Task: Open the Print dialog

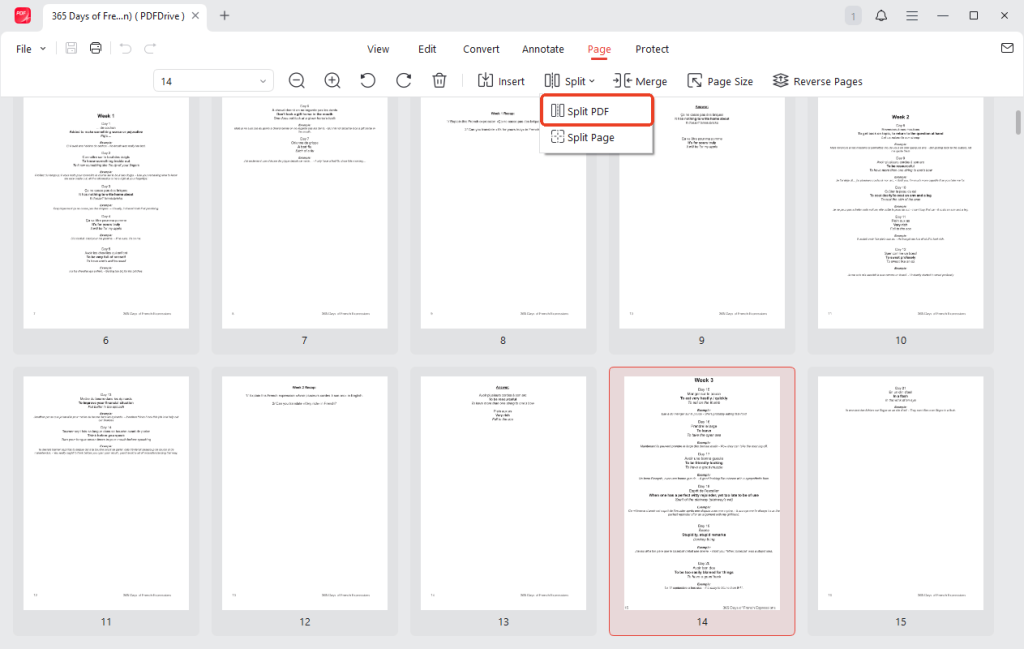Action: pos(95,48)
